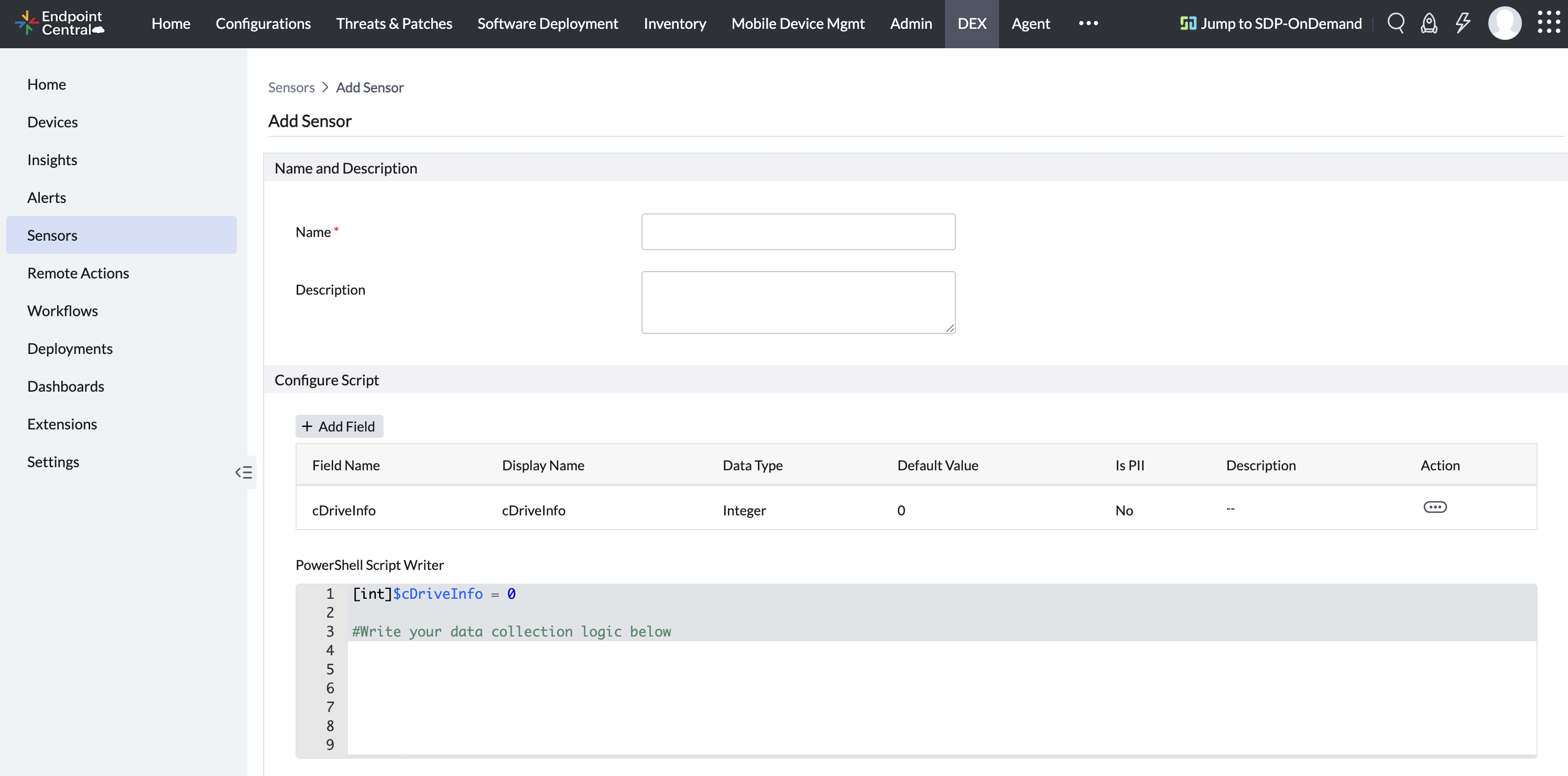The width and height of the screenshot is (1568, 776).
Task: Open the overflow ellipsis menu in navigation bar
Action: point(1088,24)
